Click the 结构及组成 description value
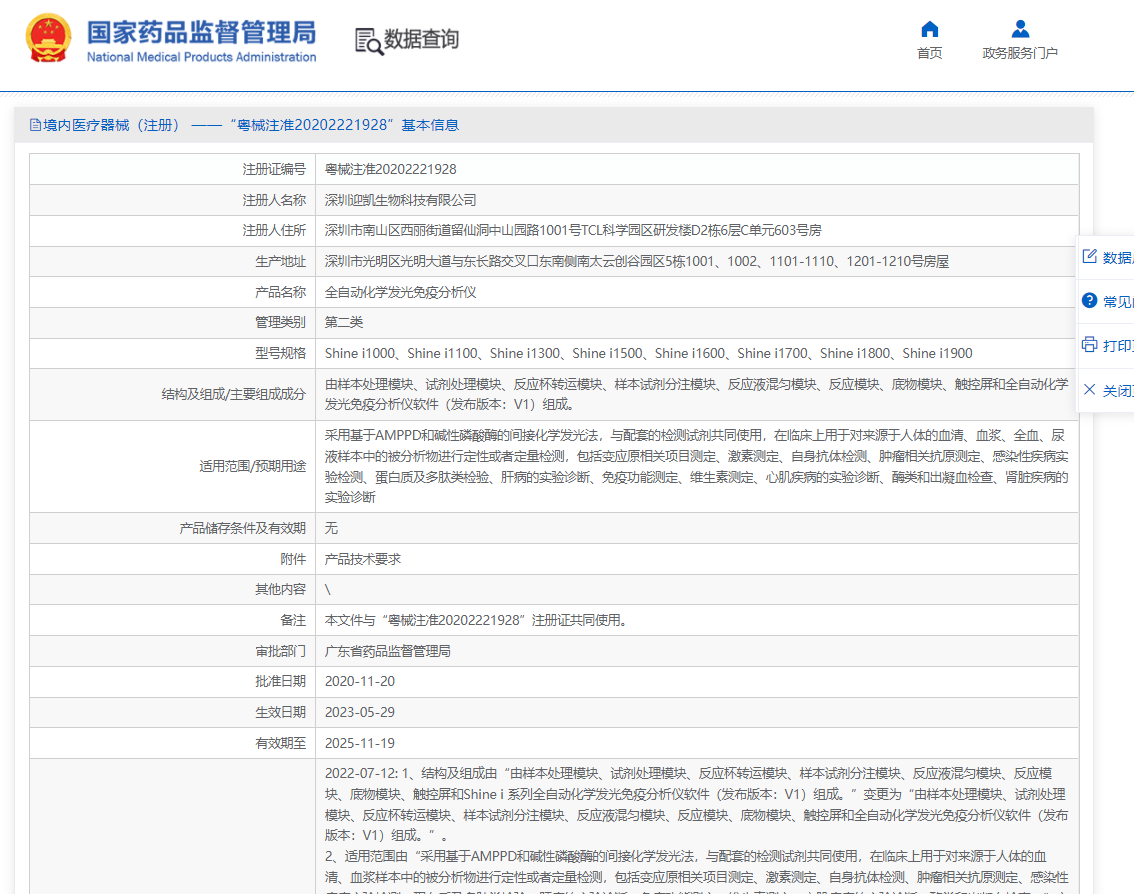1134x894 pixels. tap(696, 394)
